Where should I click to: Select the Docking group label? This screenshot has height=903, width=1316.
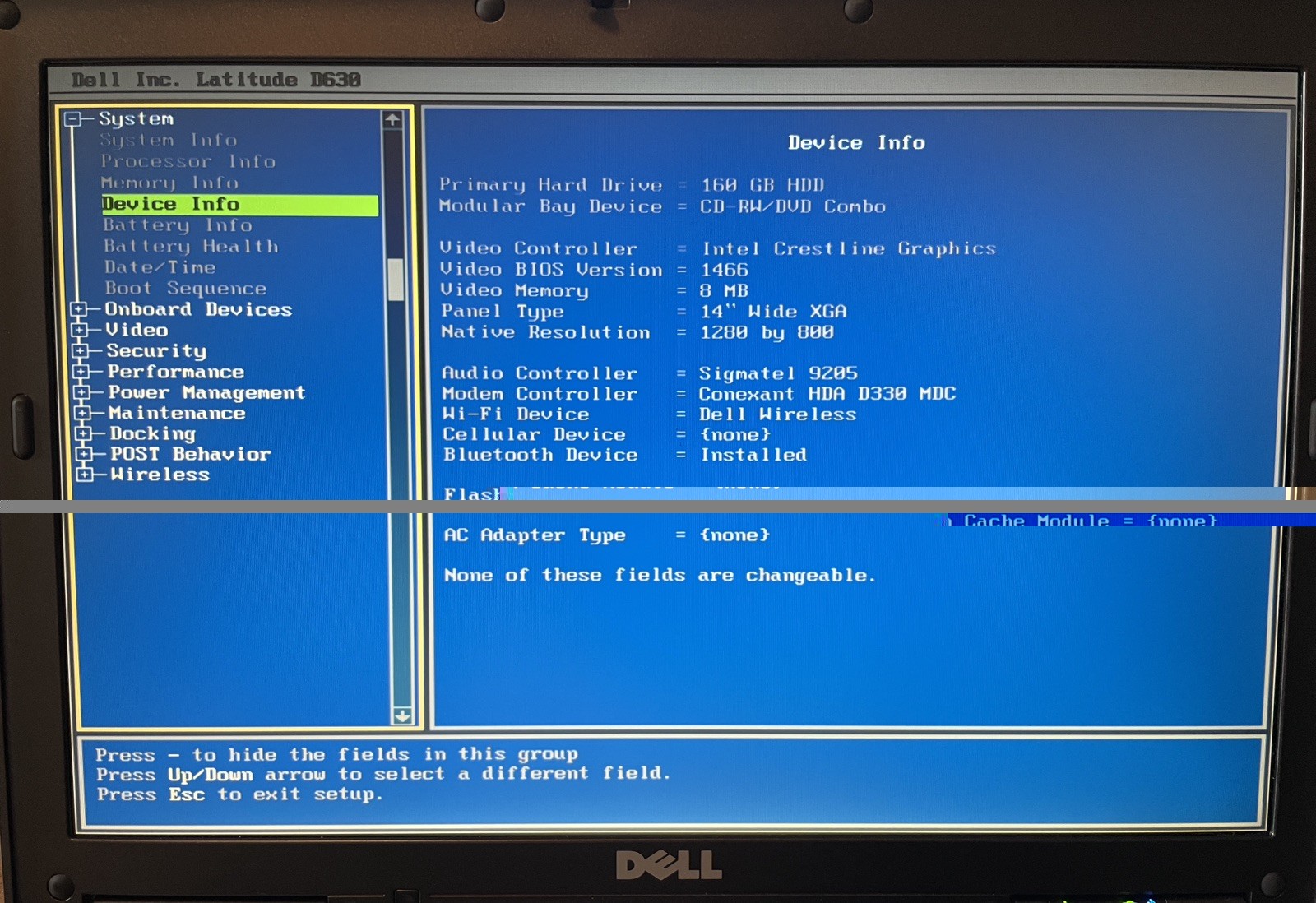click(153, 433)
